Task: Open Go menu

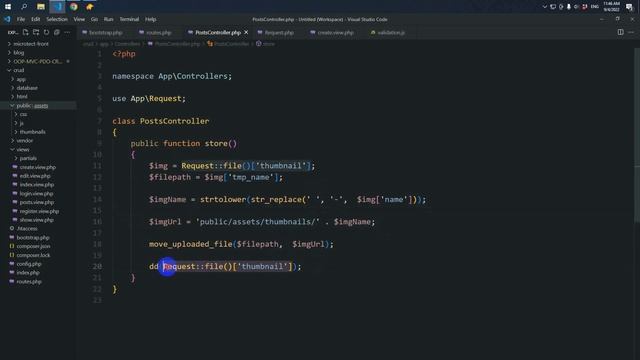Action: tap(94, 19)
